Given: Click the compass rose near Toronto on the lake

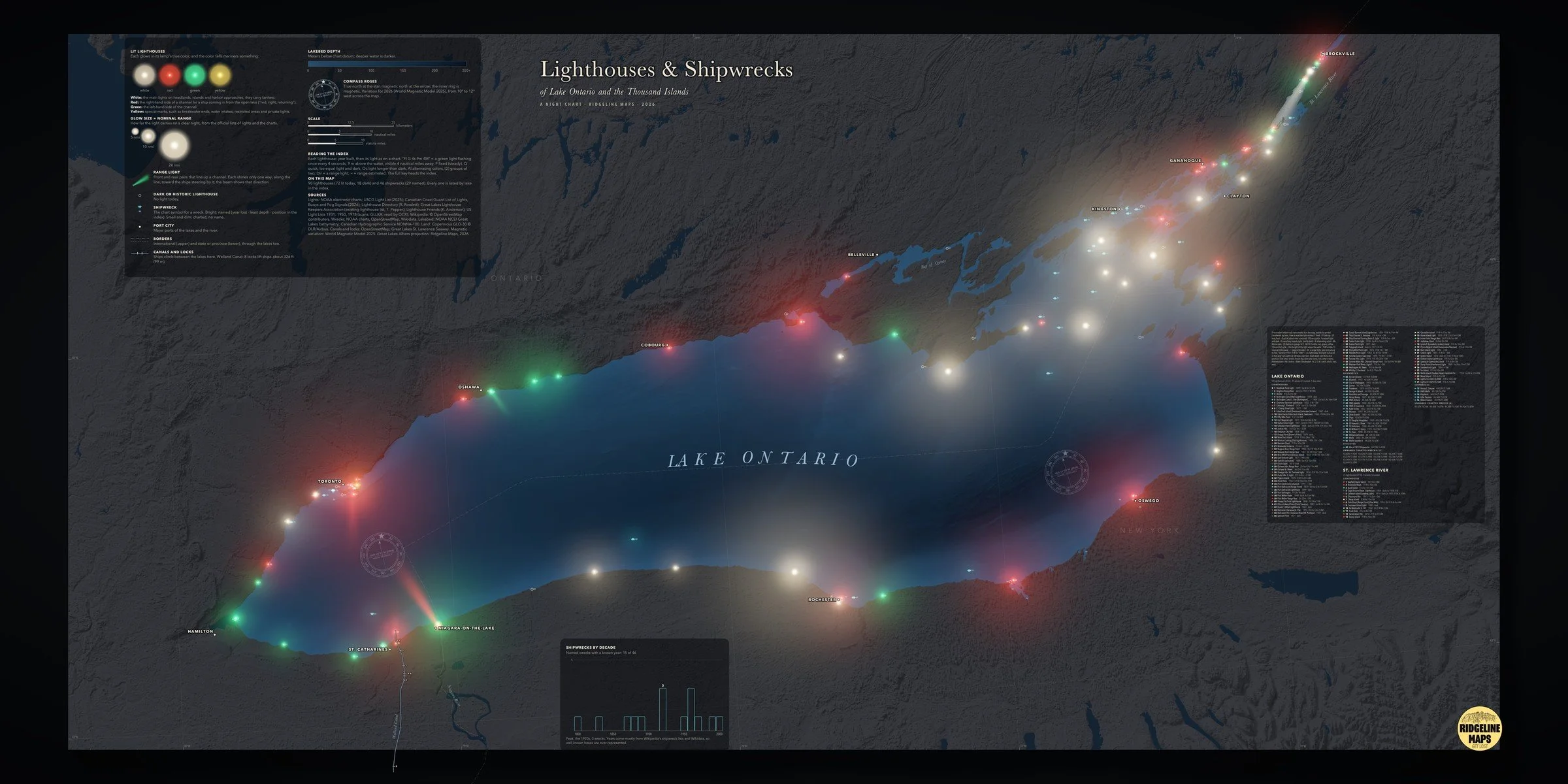Looking at the screenshot, I should (383, 555).
